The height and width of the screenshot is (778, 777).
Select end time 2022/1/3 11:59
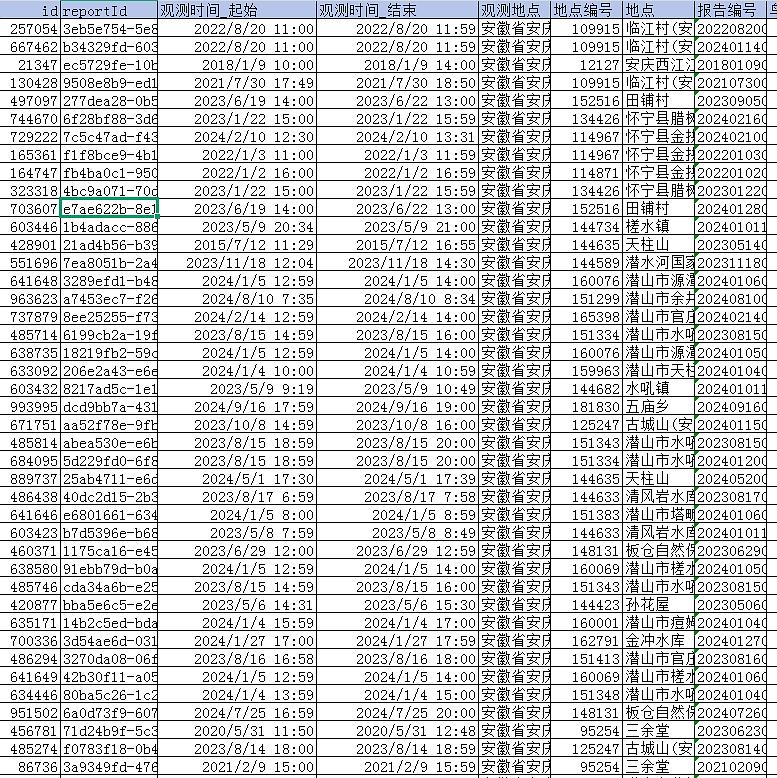(397, 155)
